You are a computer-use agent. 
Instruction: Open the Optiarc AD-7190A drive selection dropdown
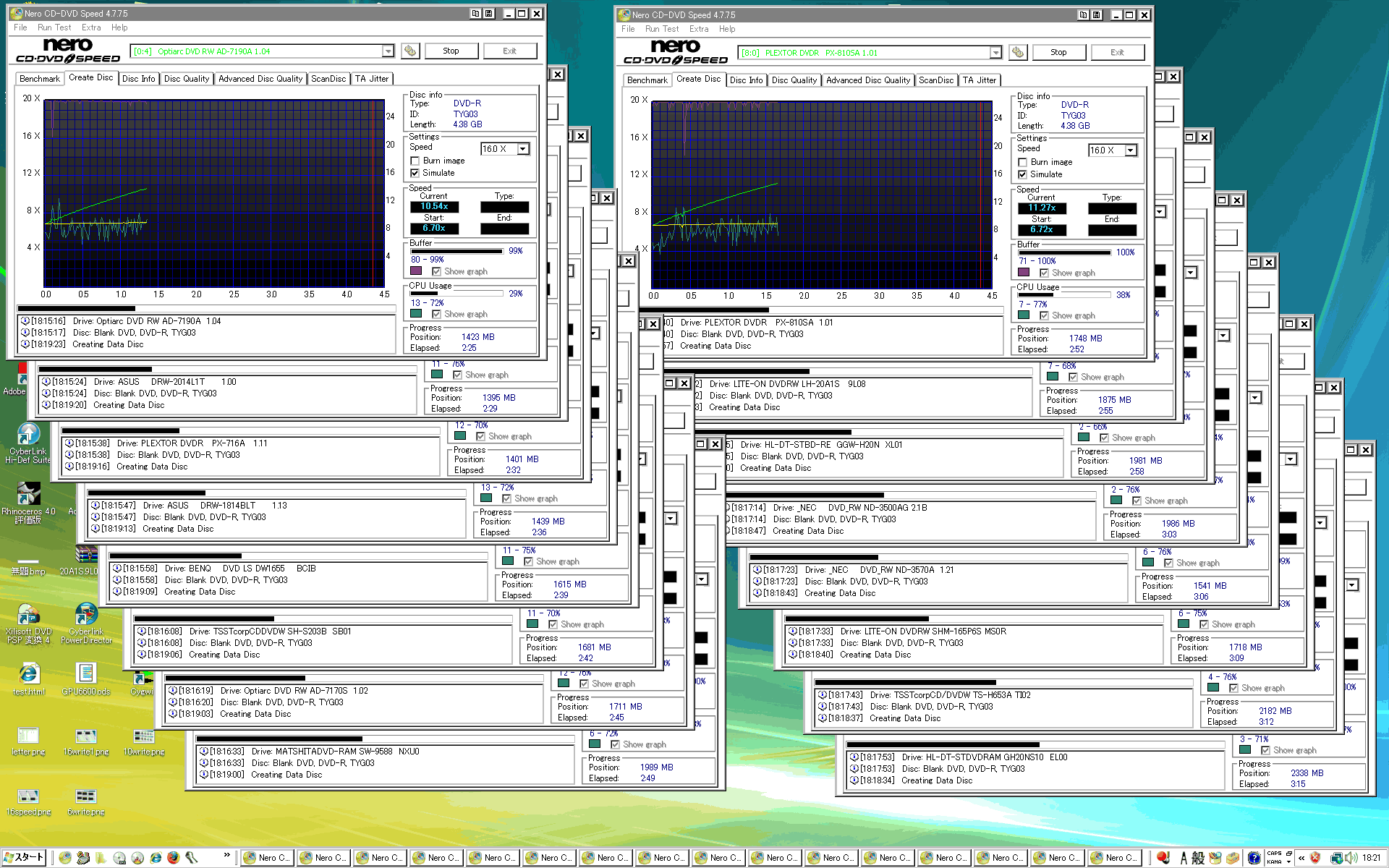point(388,51)
